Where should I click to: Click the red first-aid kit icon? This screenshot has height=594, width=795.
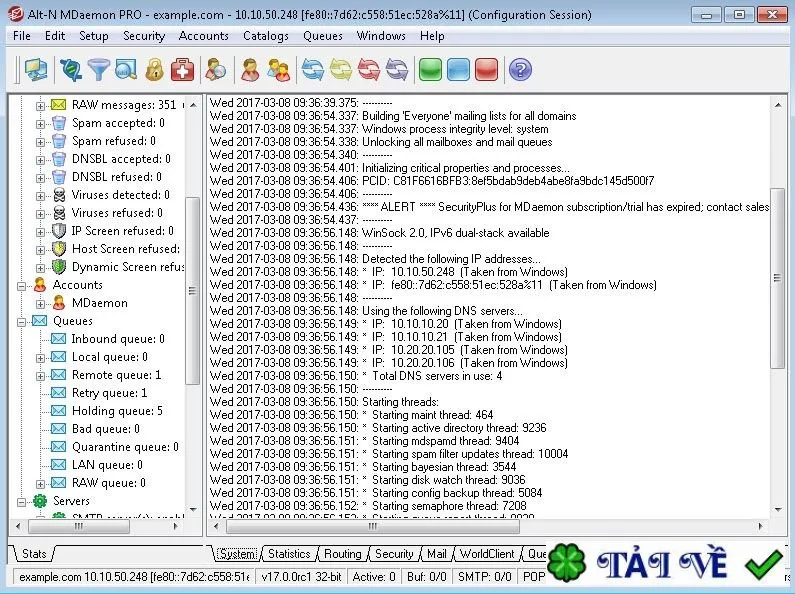(x=183, y=70)
